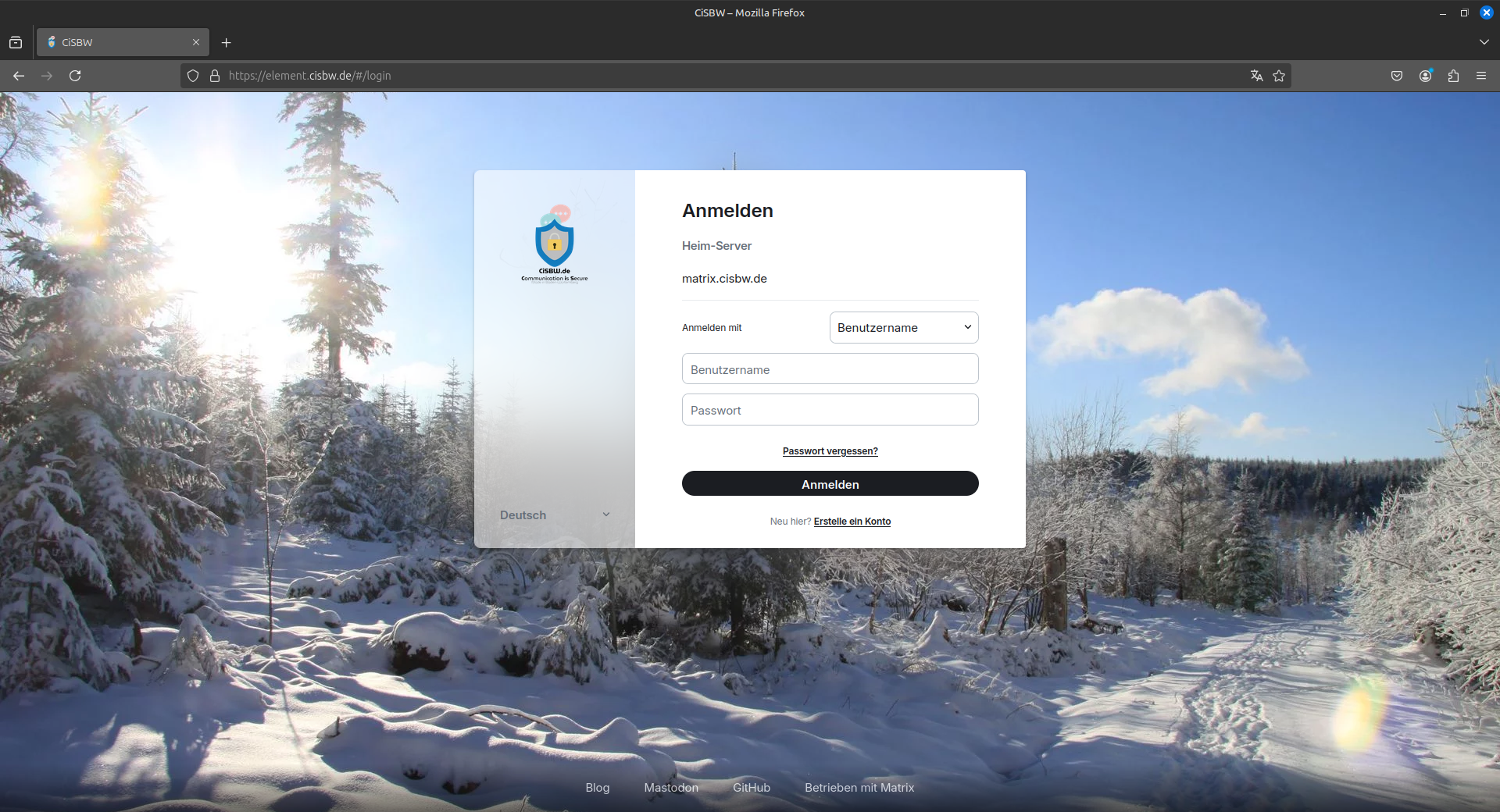Open a new tab with the plus icon

coord(227,42)
